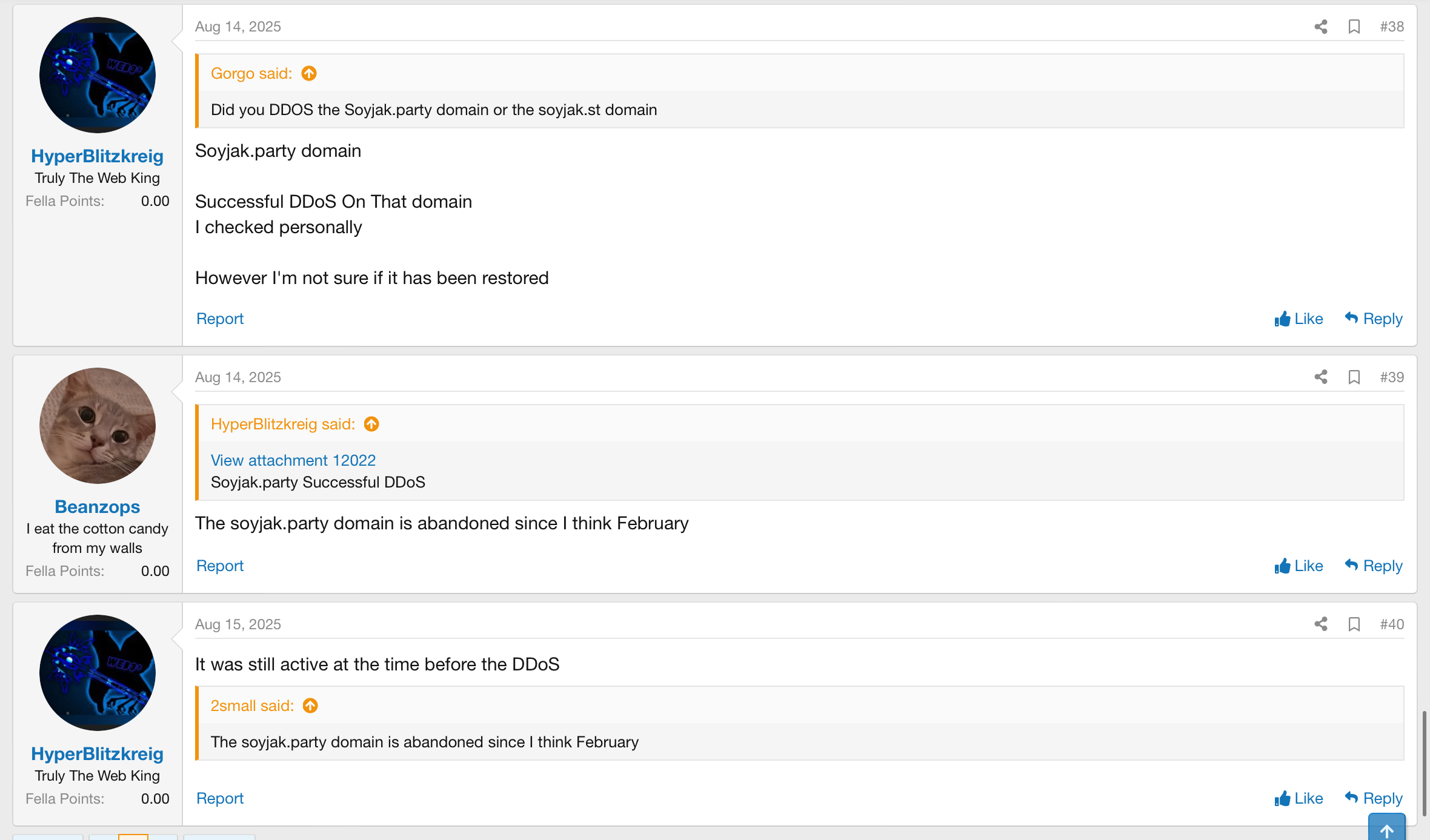Like post #40 from Aug 15
The width and height of the screenshot is (1430, 840).
[1299, 798]
